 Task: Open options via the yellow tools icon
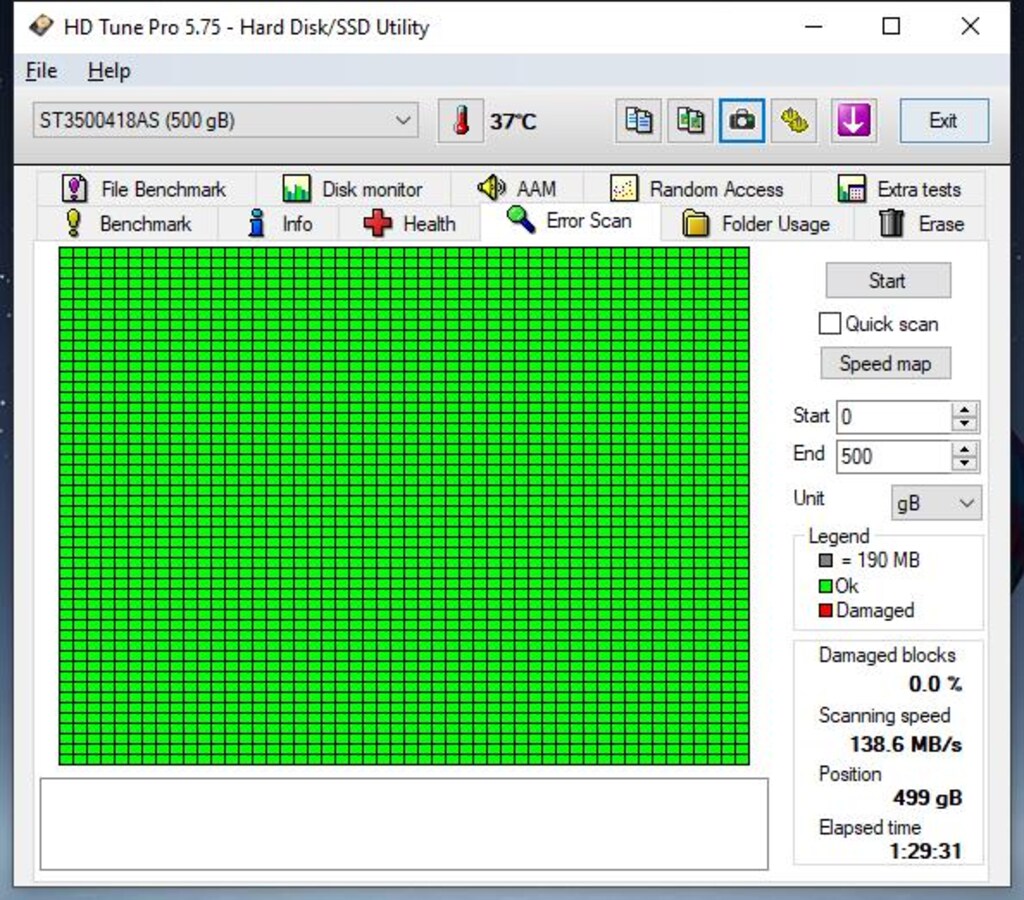(794, 121)
